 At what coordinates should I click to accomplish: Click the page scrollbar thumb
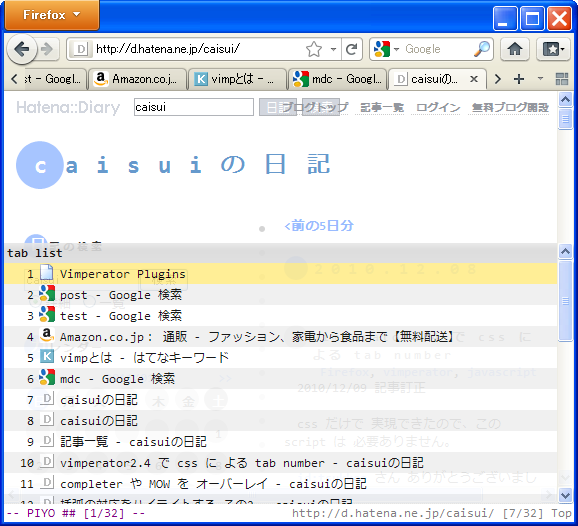tap(565, 118)
